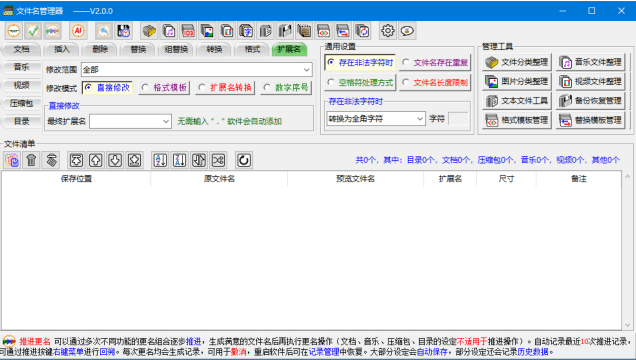Choose the 文件名长度限制 radio option
Image resolution: width=636 pixels, height=360 pixels.
pyautogui.click(x=435, y=83)
